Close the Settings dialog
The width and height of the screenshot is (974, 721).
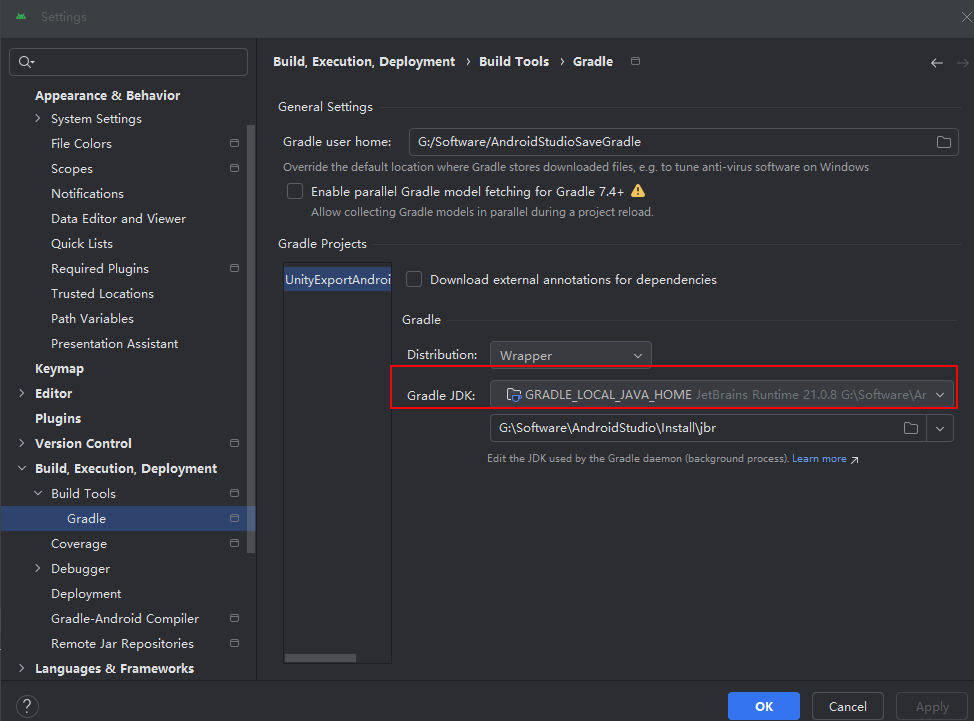pyautogui.click(x=967, y=17)
